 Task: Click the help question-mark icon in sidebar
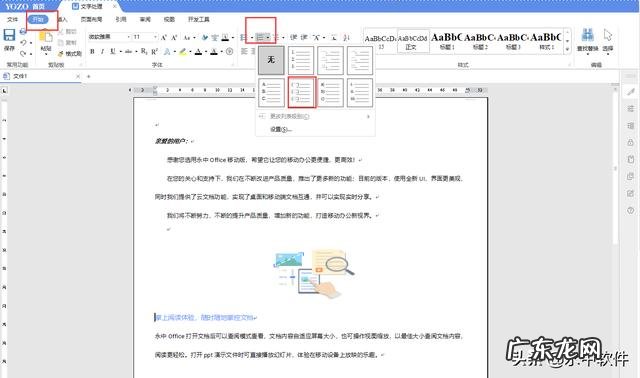(631, 211)
